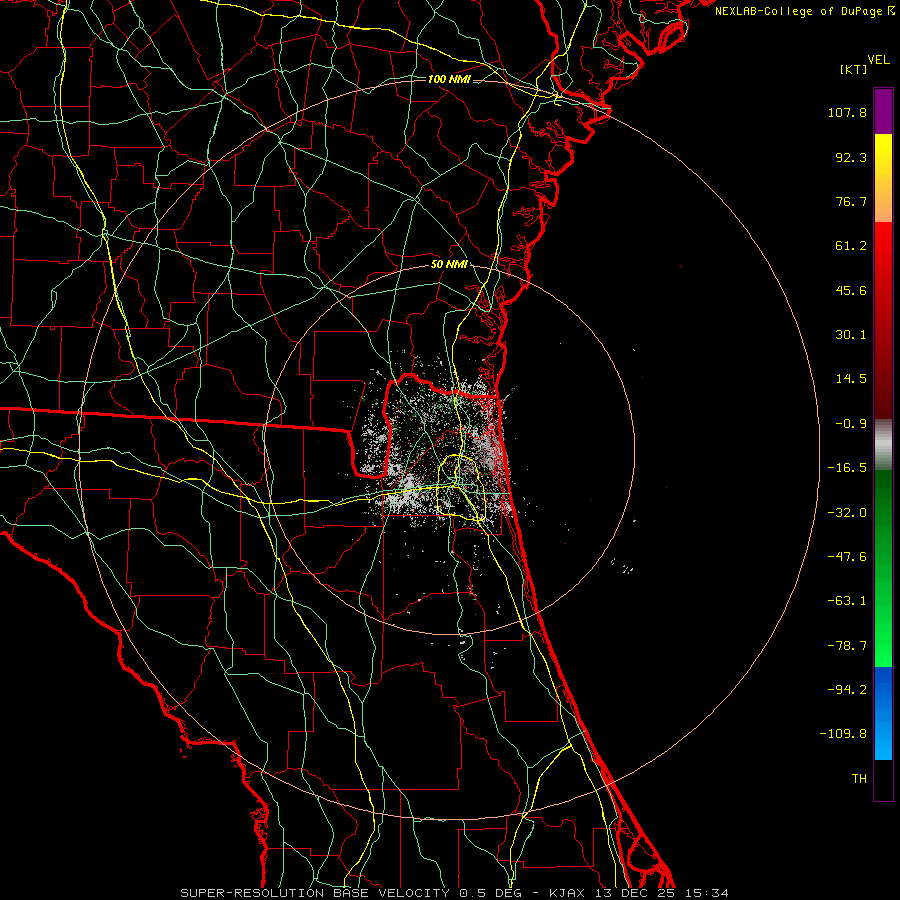Screen dimensions: 900x900
Task: Select the -63.1 velocity scale value
Action: point(847,601)
